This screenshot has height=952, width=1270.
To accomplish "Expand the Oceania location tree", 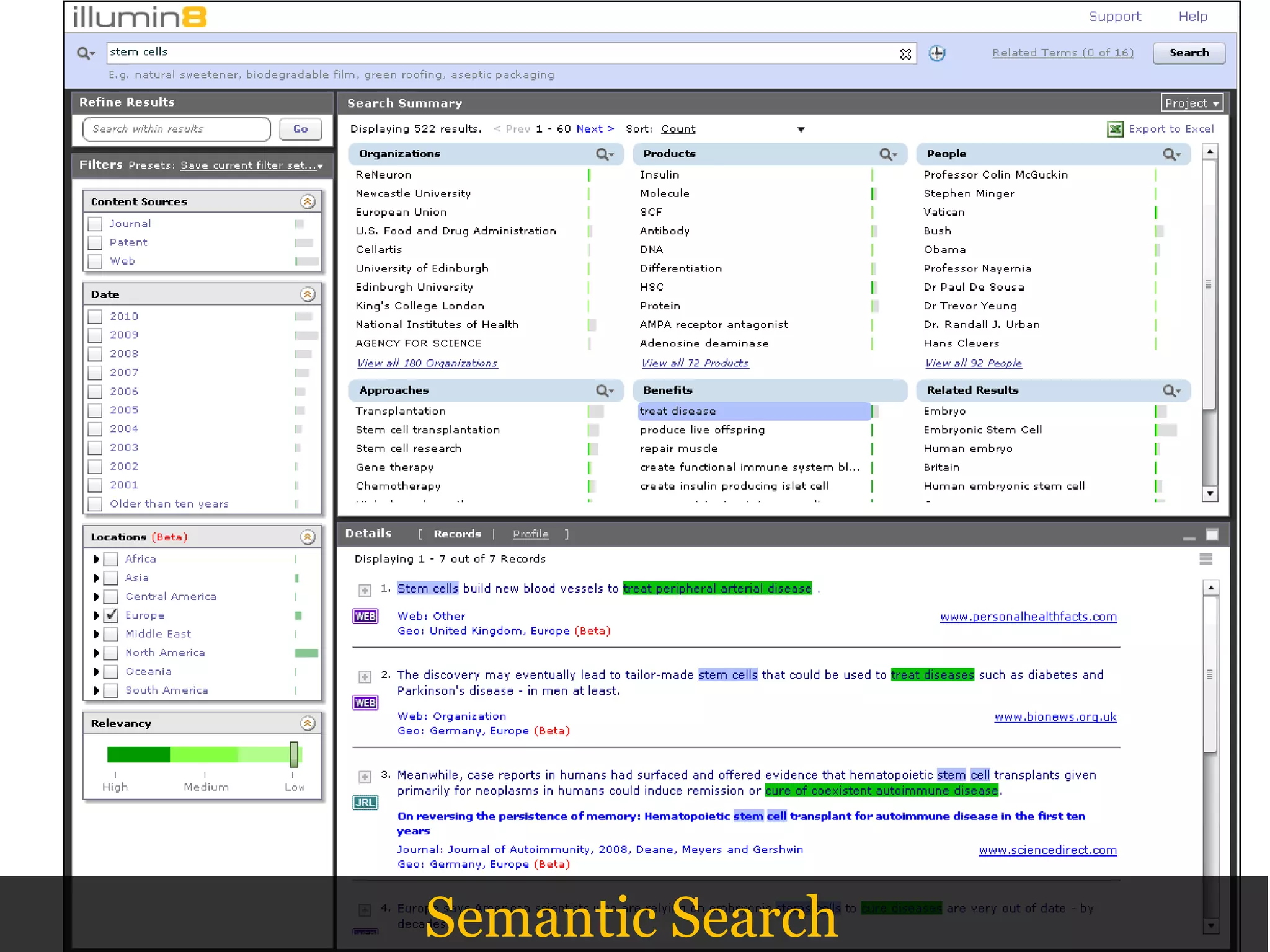I will tap(96, 672).
